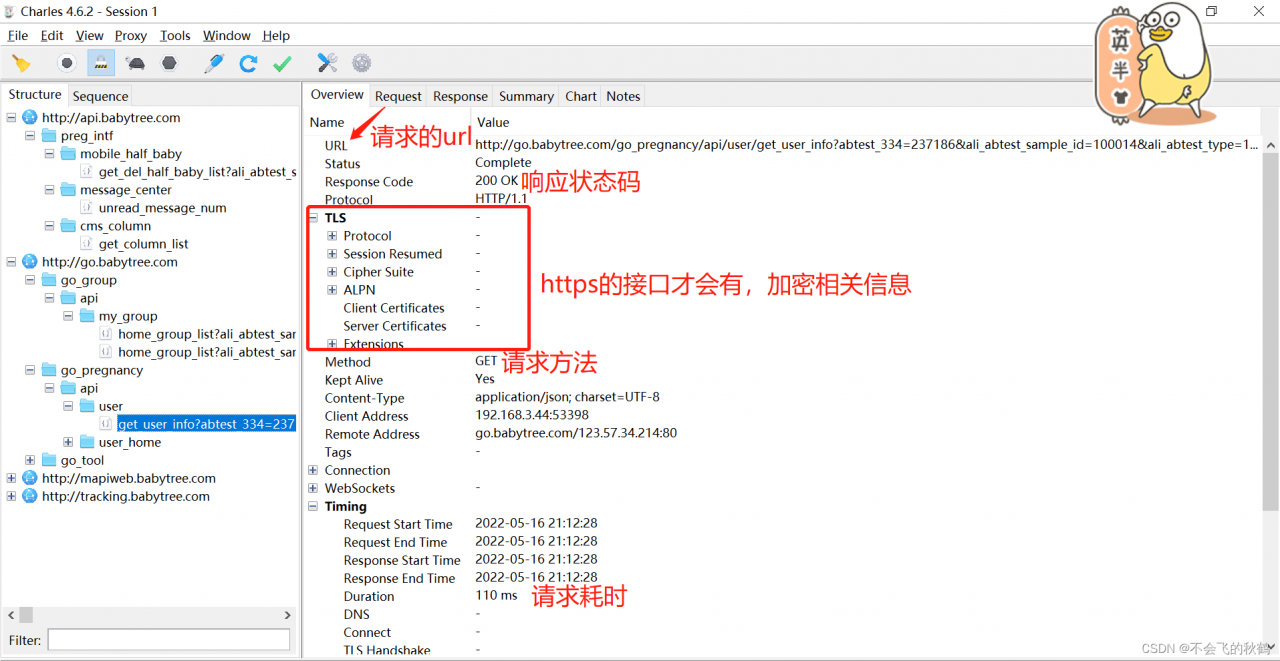This screenshot has height=661, width=1280.
Task: Expand the http://tracking.babytree.com host node
Action: (x=12, y=496)
